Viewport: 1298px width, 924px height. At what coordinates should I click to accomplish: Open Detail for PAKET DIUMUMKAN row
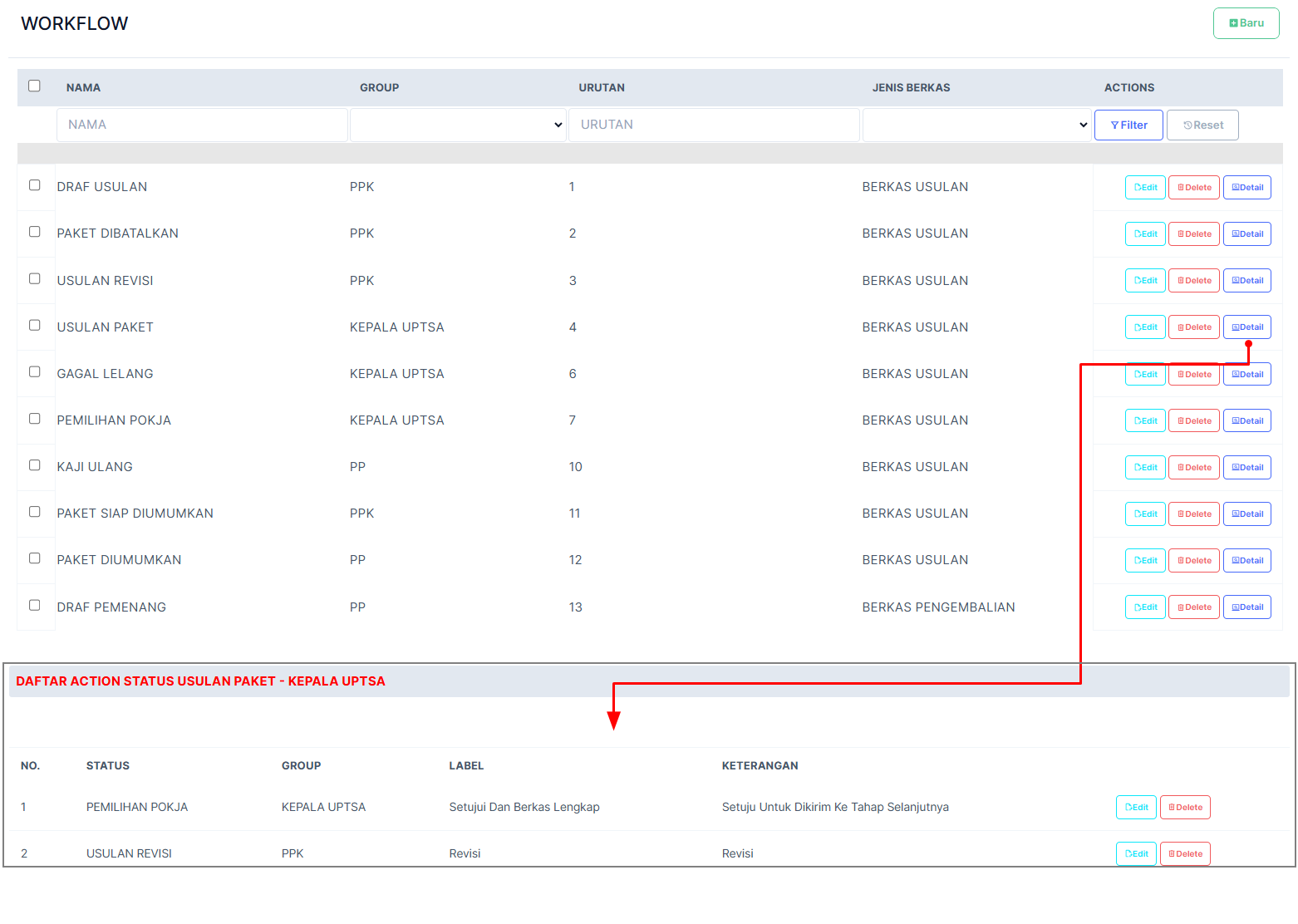[1246, 561]
